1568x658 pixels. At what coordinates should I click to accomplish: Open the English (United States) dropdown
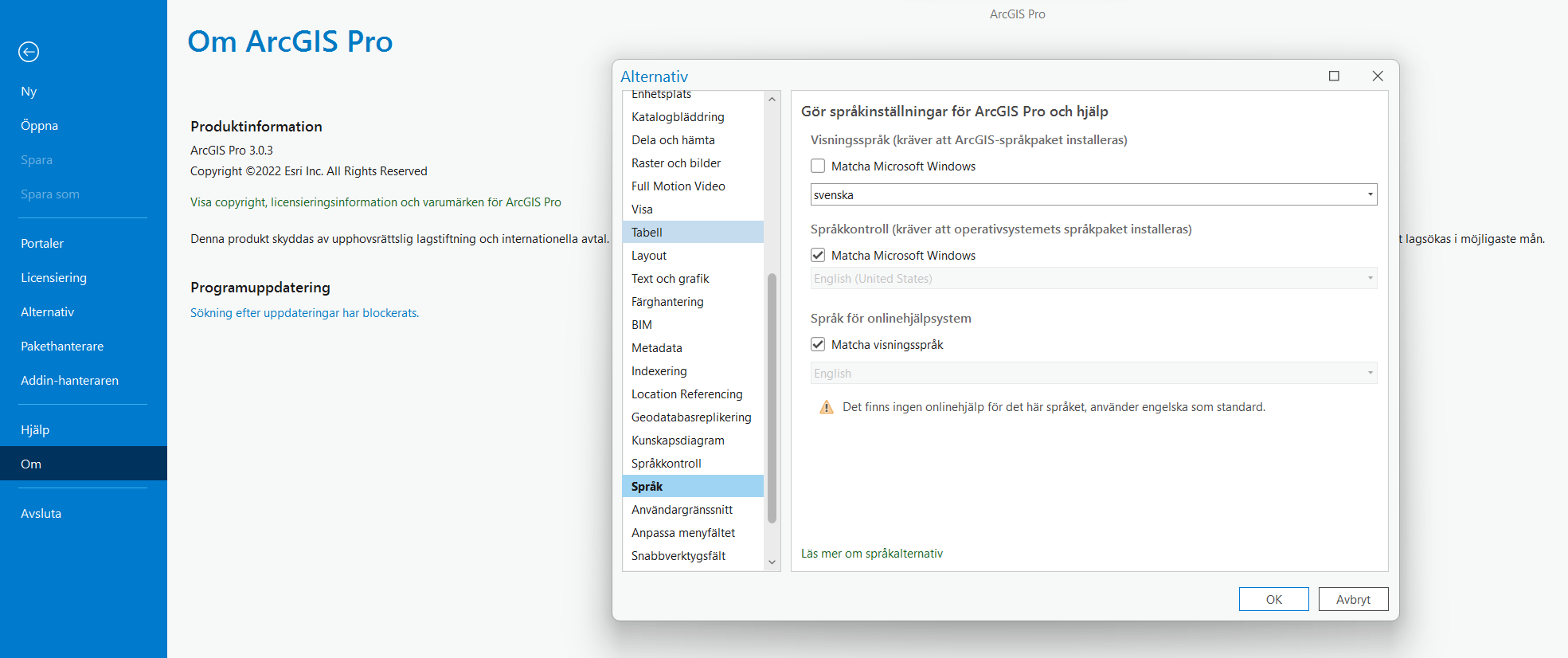coord(1093,279)
